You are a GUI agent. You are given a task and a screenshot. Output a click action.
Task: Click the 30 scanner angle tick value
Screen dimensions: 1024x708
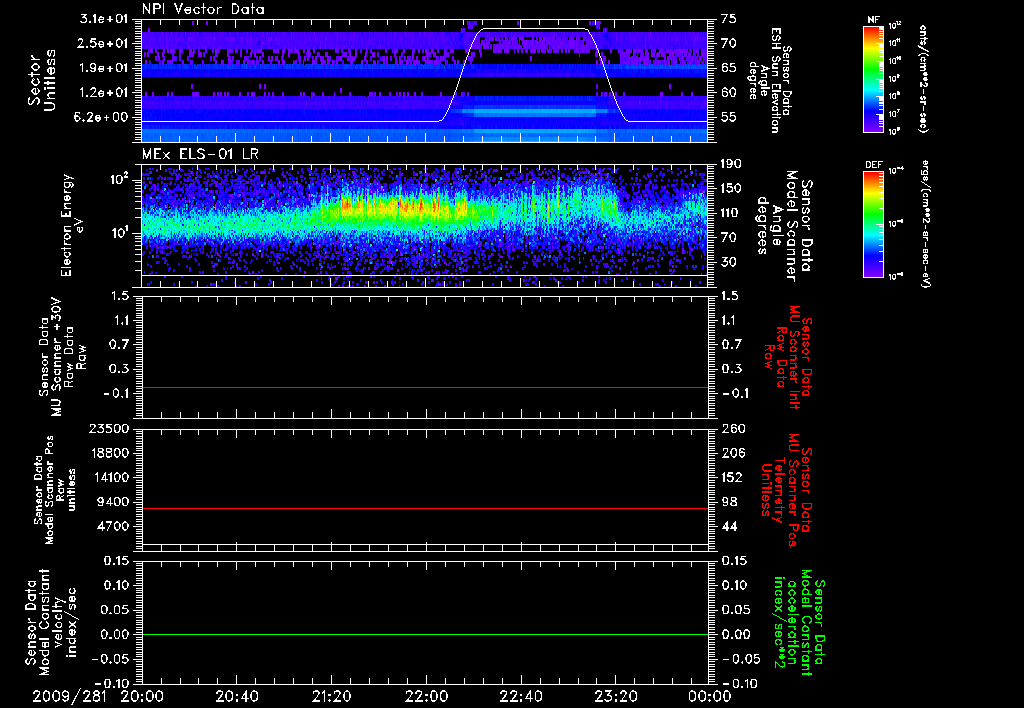click(729, 262)
